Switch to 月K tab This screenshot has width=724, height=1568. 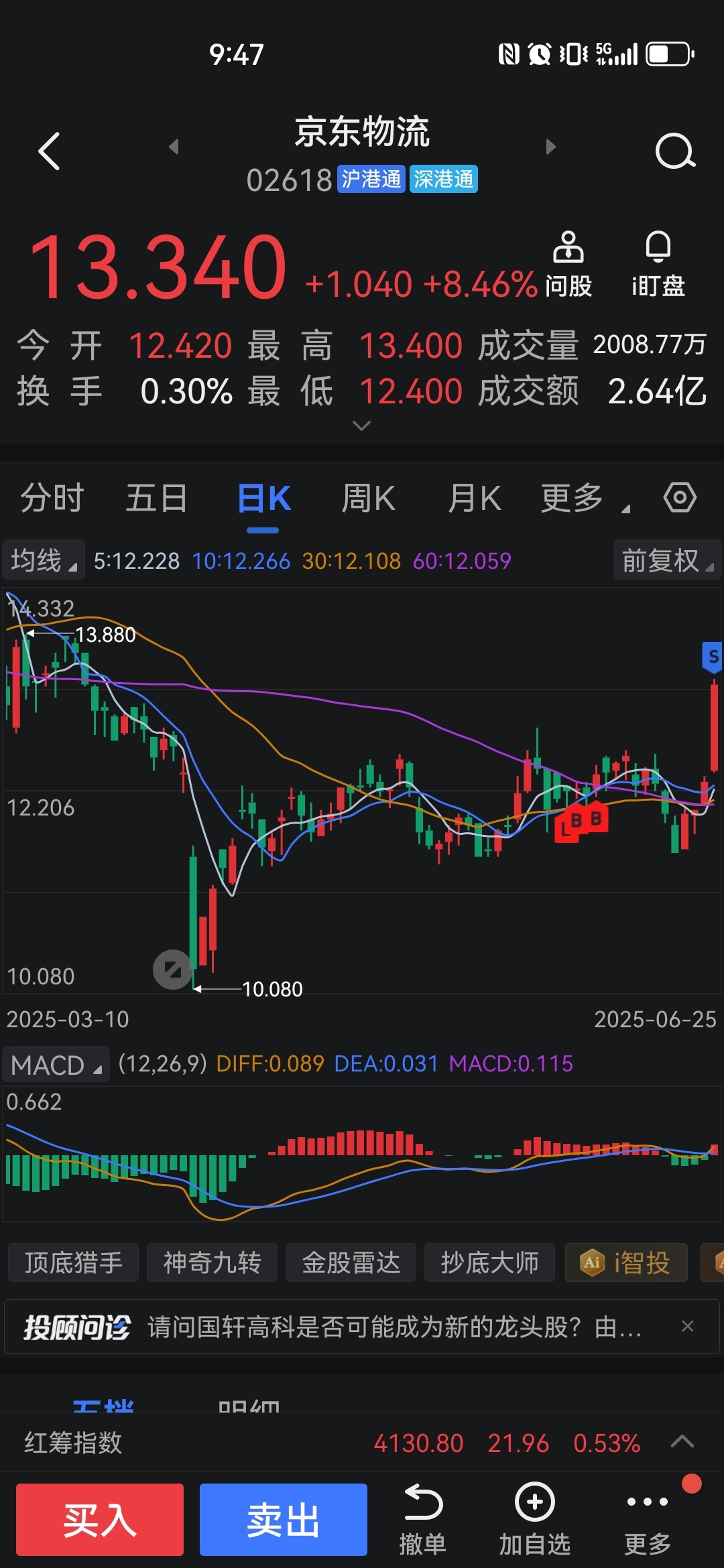(475, 498)
